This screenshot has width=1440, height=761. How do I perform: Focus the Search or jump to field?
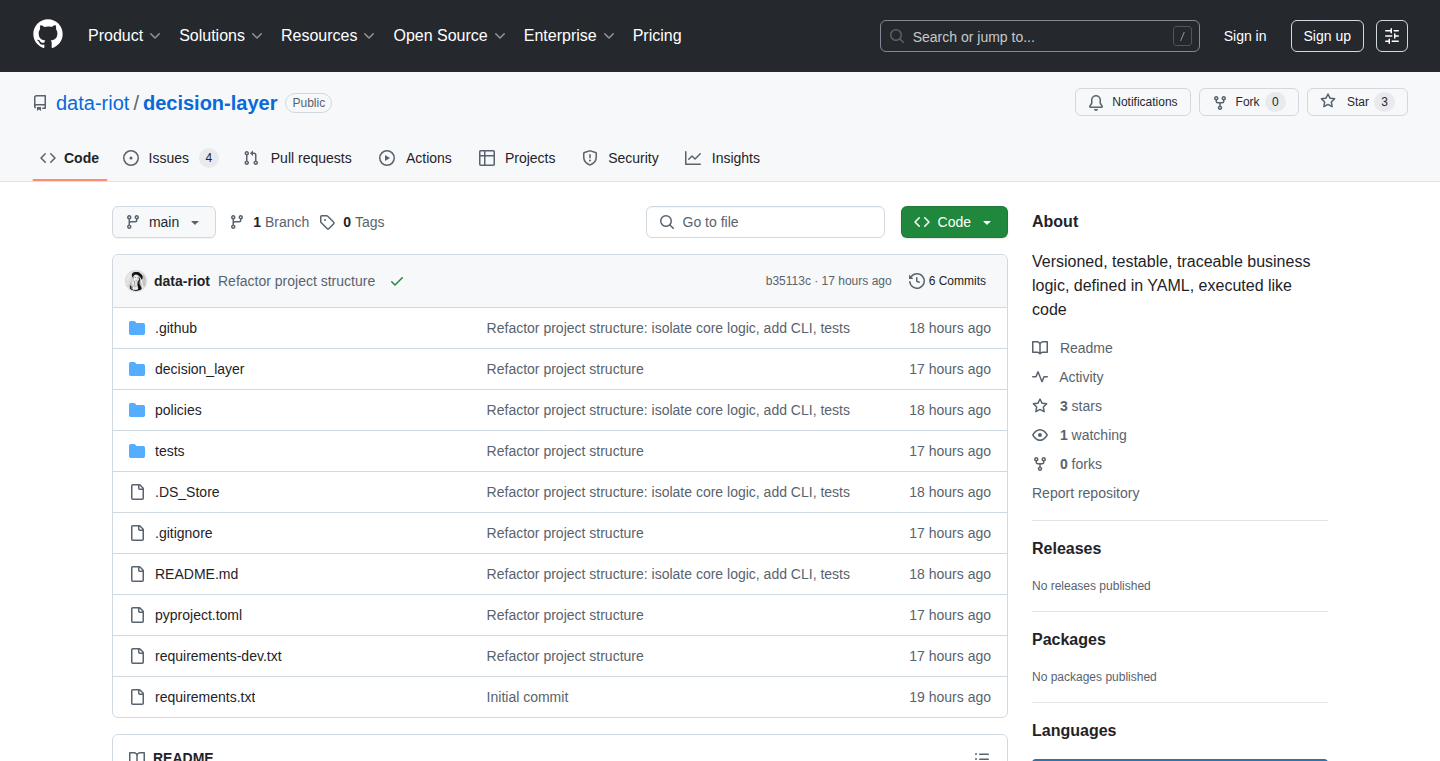pyautogui.click(x=1040, y=36)
